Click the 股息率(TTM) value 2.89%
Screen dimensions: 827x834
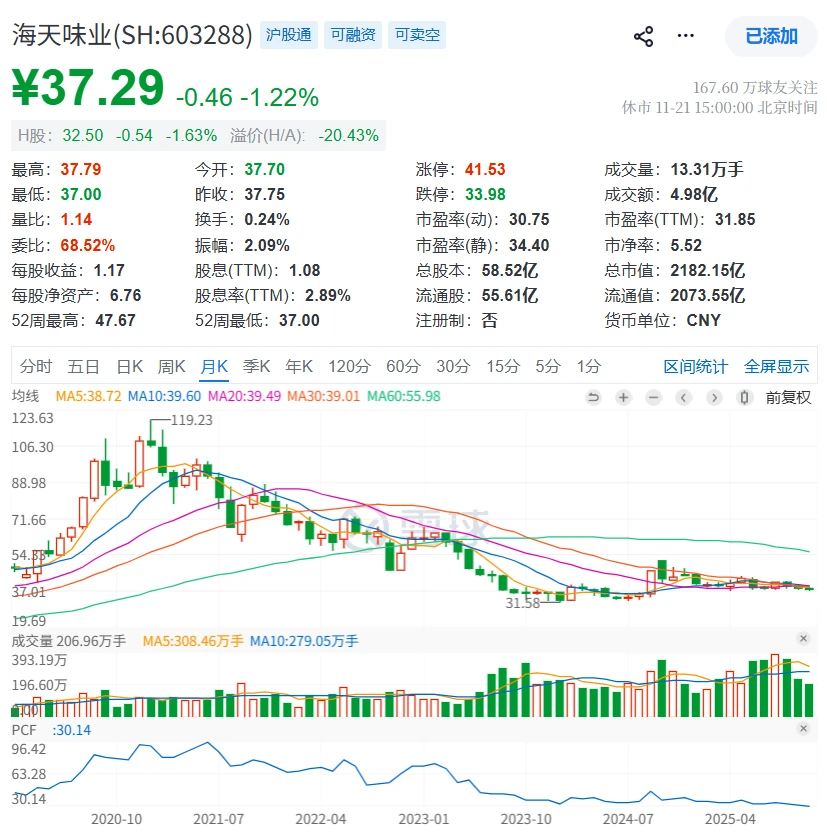coord(328,296)
